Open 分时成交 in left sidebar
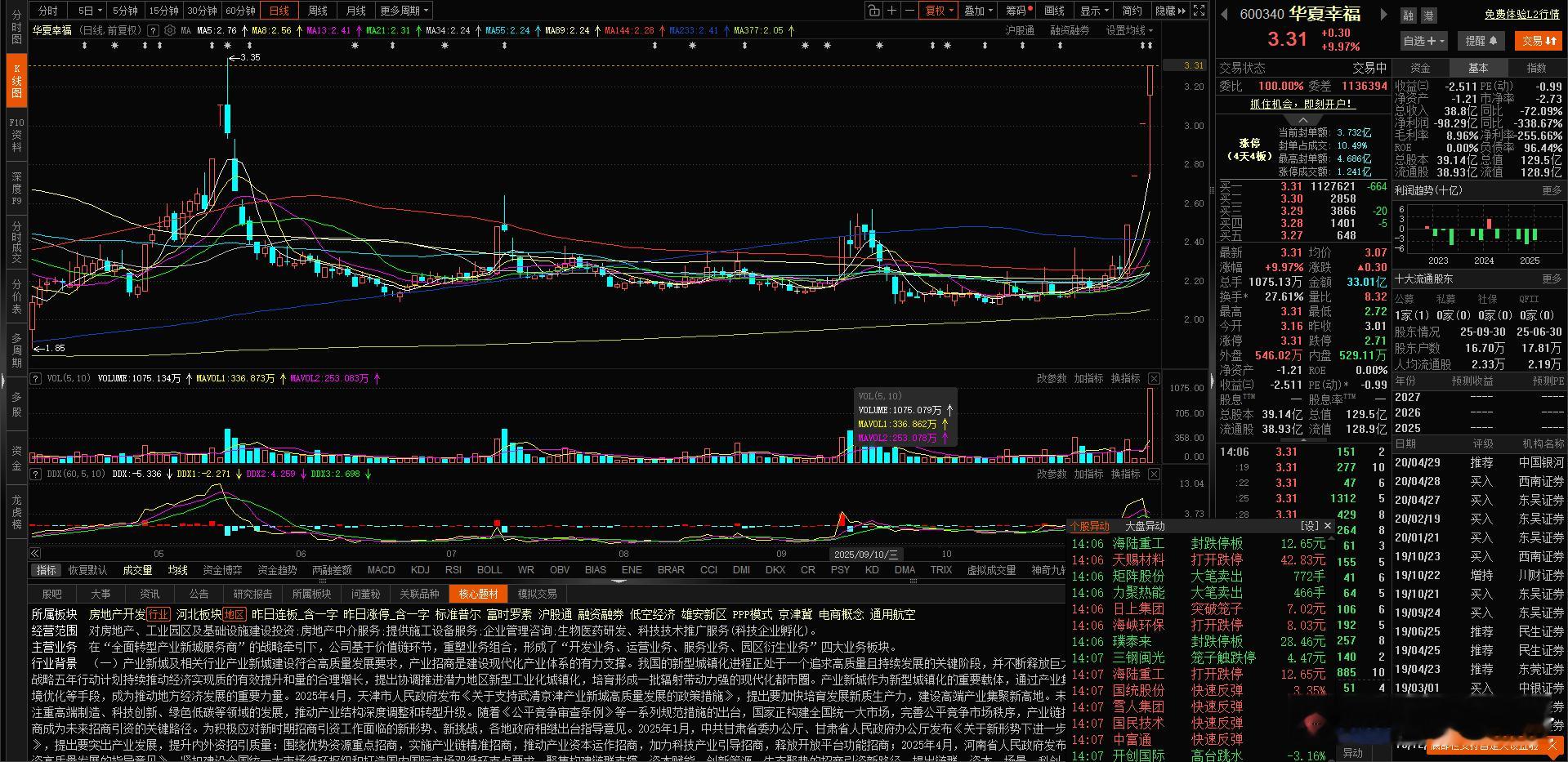 click(16, 243)
